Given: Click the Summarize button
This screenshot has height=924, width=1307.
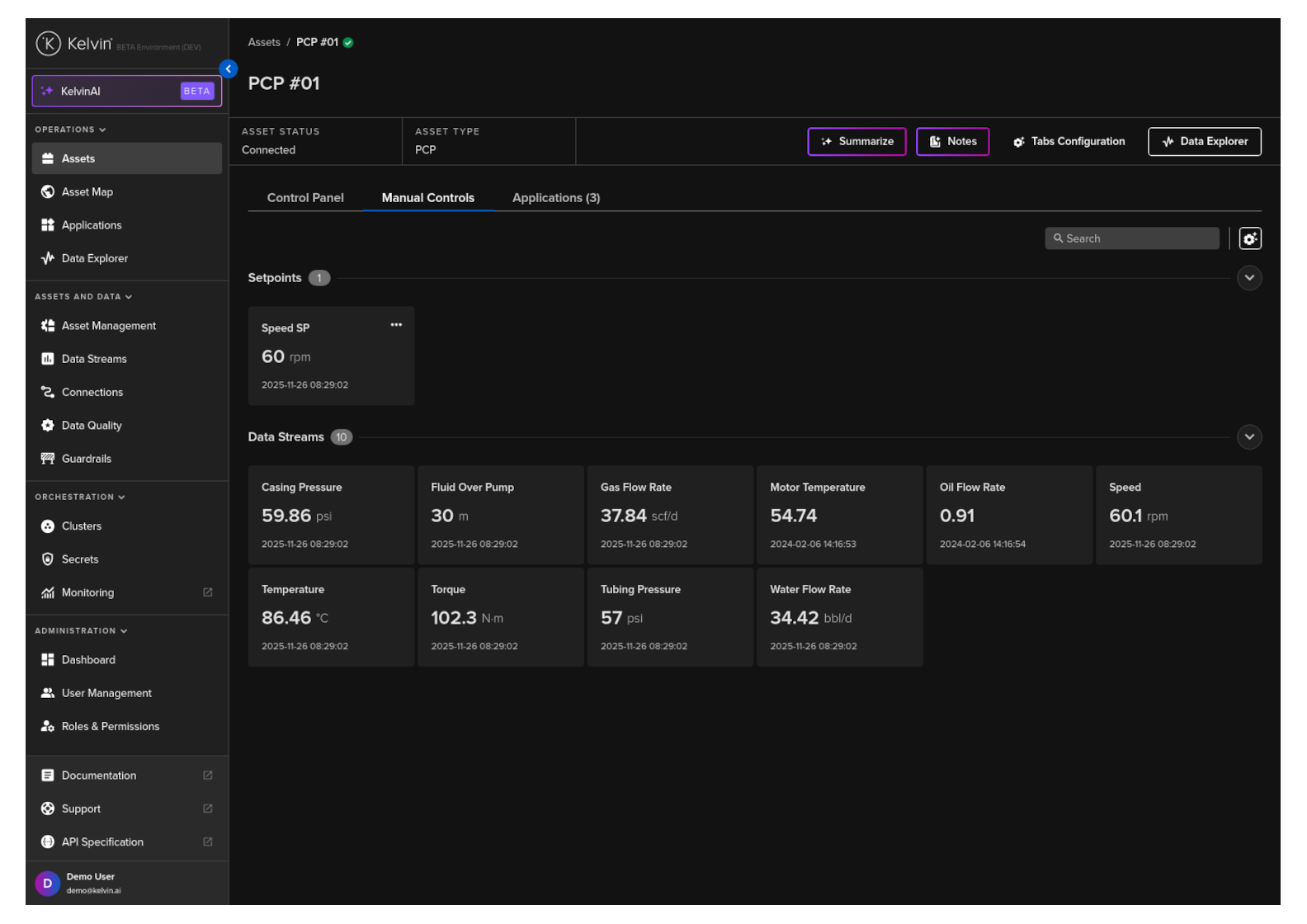Looking at the screenshot, I should click(x=856, y=142).
